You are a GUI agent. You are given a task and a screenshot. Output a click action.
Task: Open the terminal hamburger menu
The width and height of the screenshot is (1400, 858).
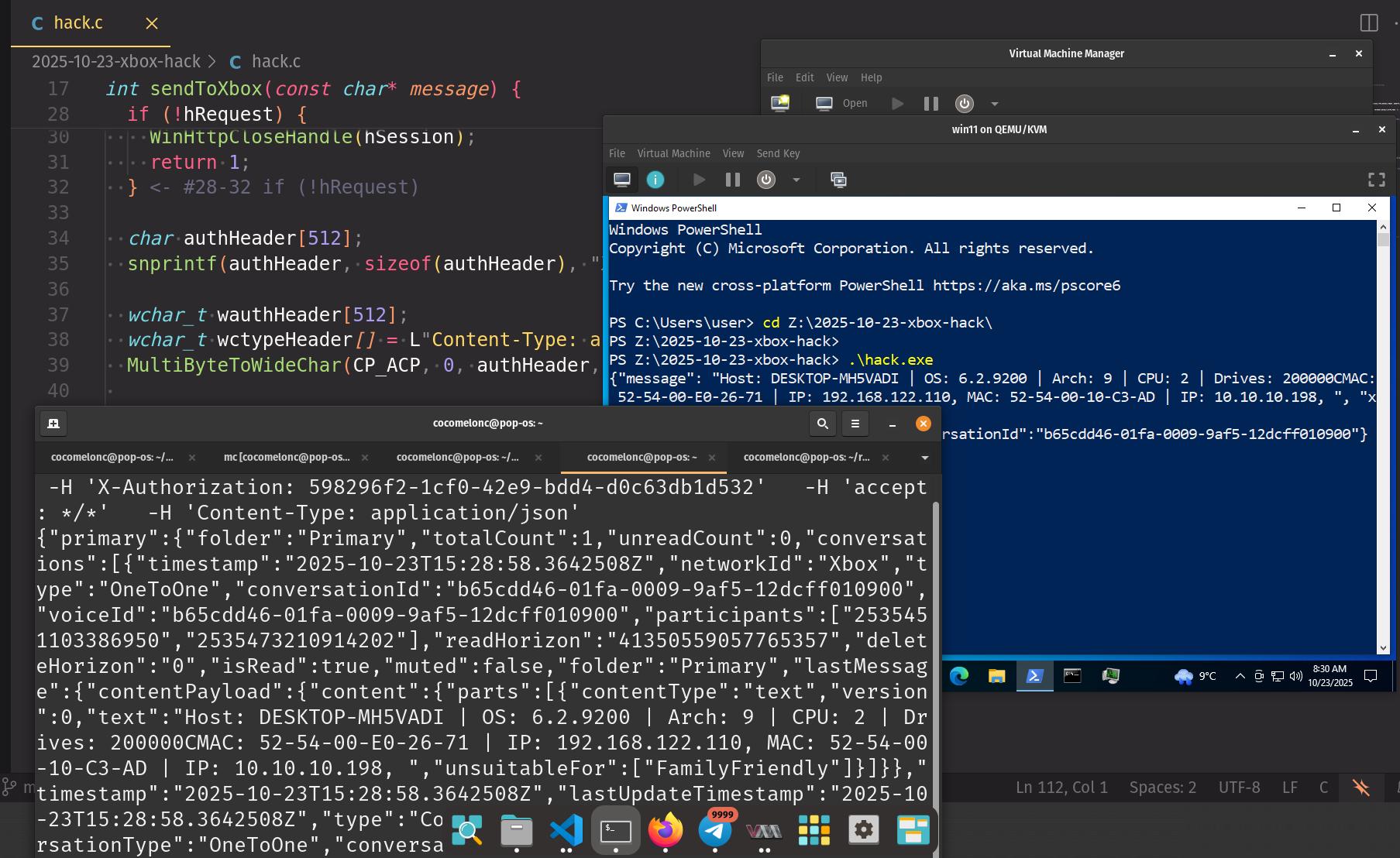[855, 424]
